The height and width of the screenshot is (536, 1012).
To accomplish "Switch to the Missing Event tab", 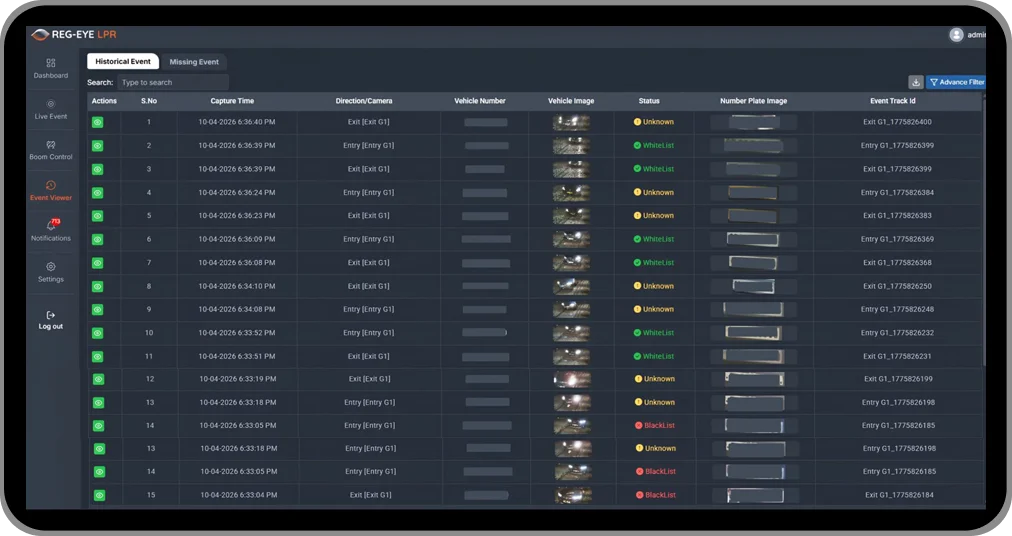I will 194,62.
